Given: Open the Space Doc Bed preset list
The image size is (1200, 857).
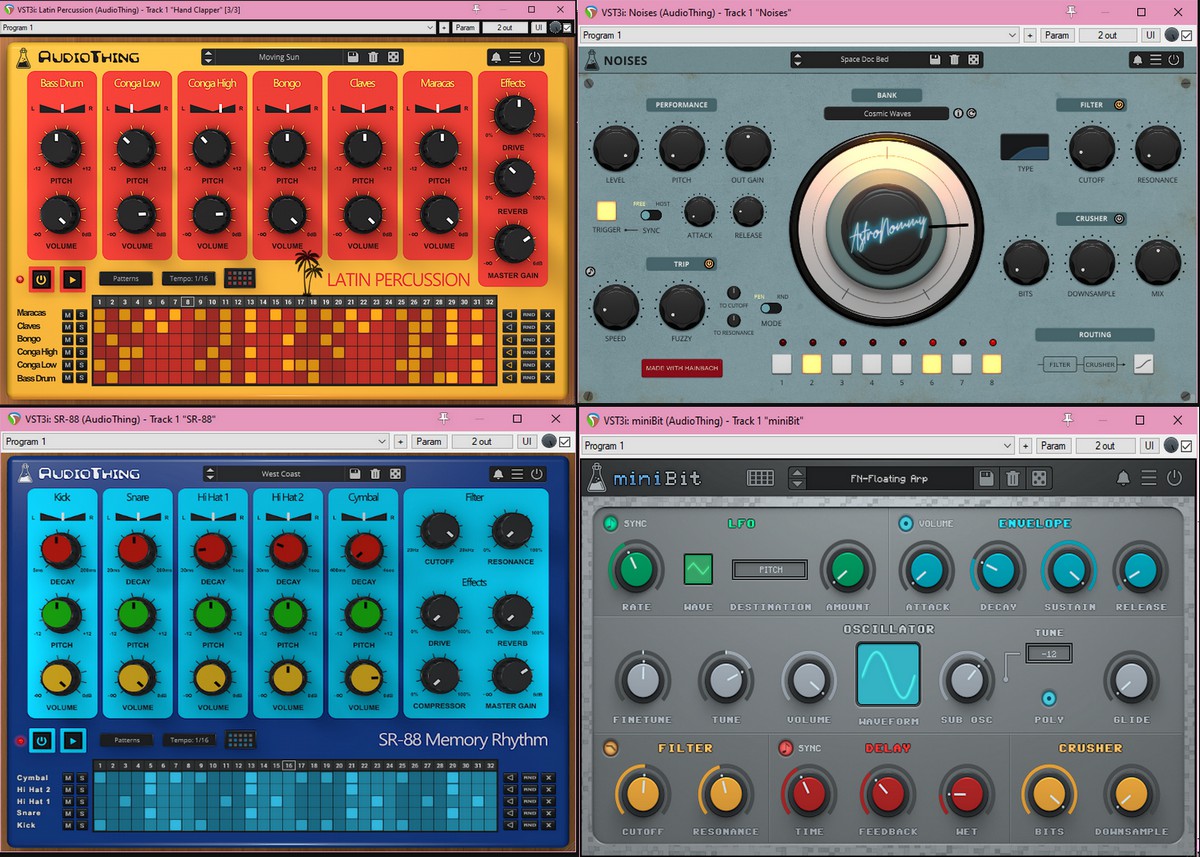Looking at the screenshot, I should (864, 60).
